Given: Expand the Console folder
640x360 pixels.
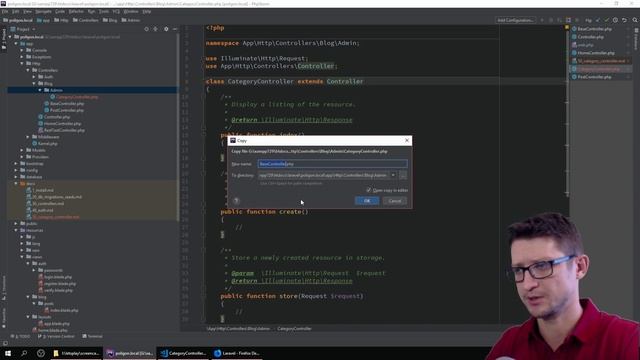Looking at the screenshot, I should 22,50.
